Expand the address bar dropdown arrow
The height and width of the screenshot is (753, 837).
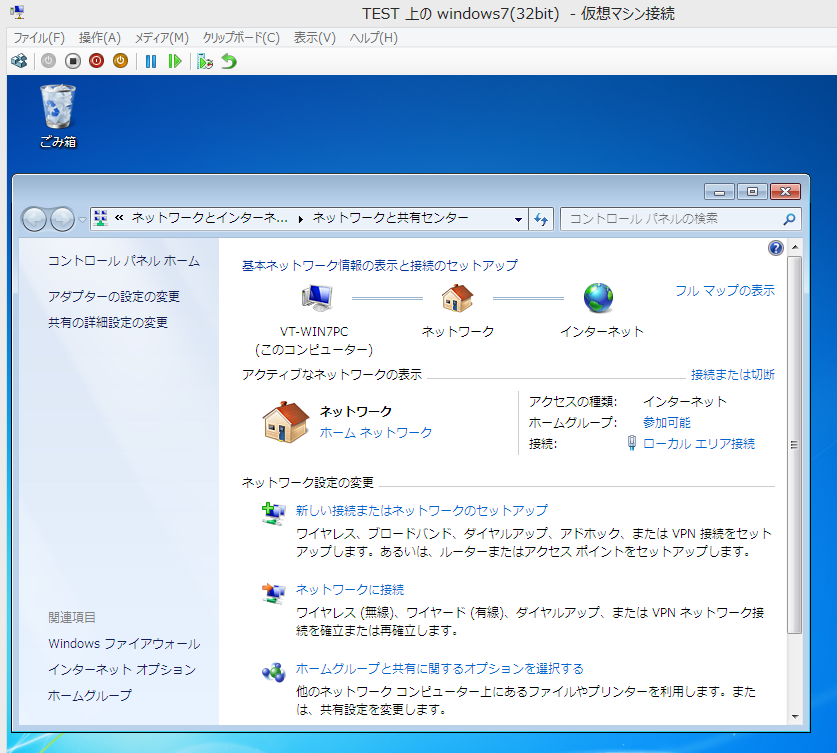(518, 219)
